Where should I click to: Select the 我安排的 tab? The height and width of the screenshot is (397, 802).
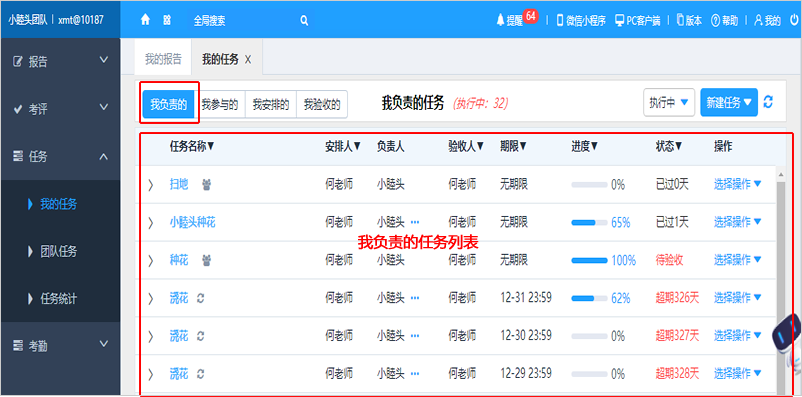[271, 105]
